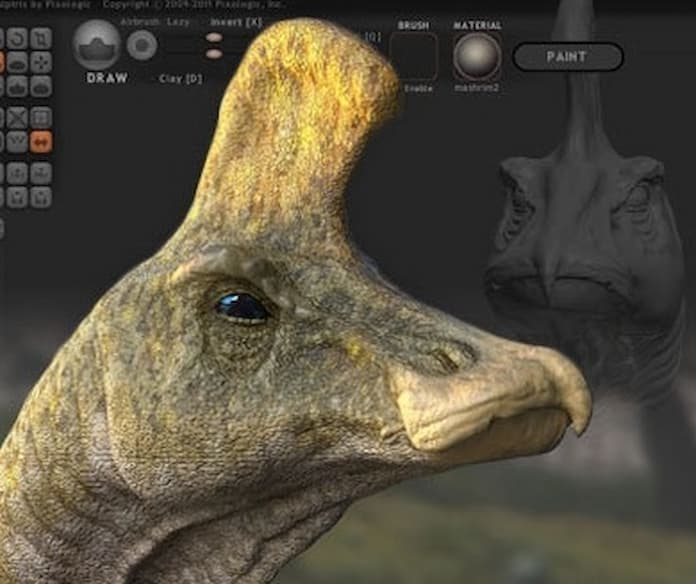Click the Import mesh icon
This screenshot has height=584, width=696.
41,173
